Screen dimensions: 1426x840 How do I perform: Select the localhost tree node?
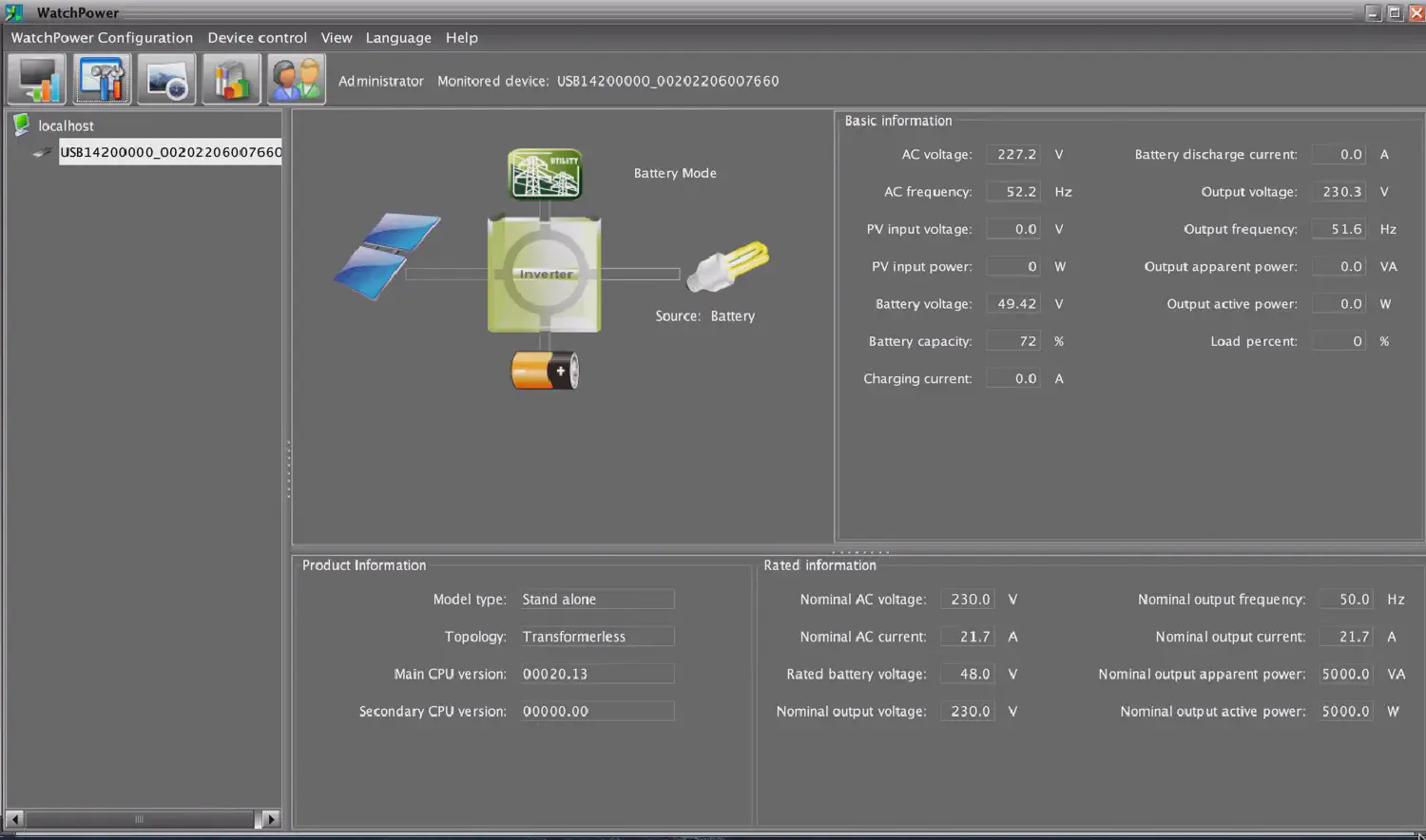point(66,125)
